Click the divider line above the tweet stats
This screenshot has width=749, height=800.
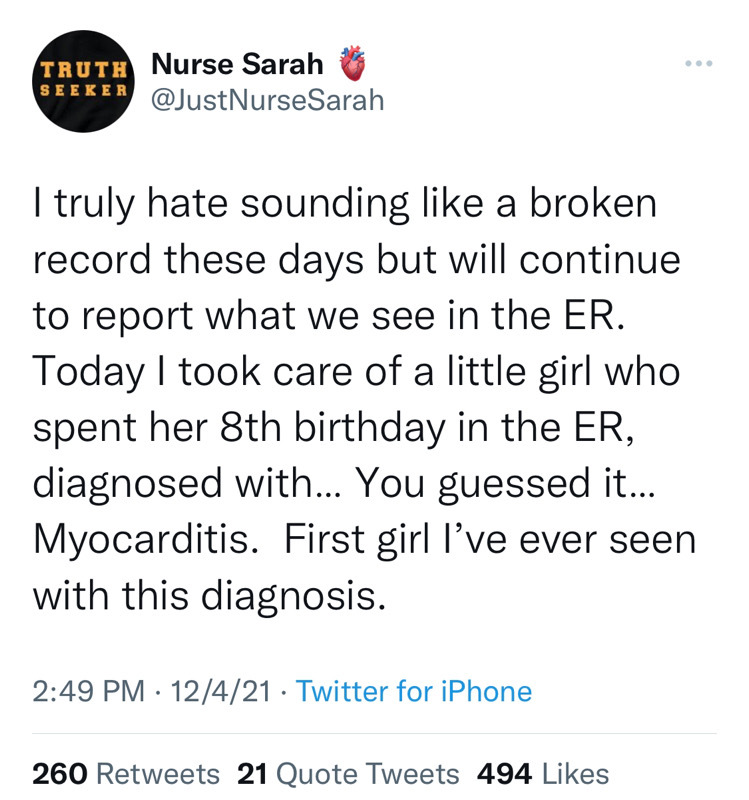pyautogui.click(x=374, y=734)
